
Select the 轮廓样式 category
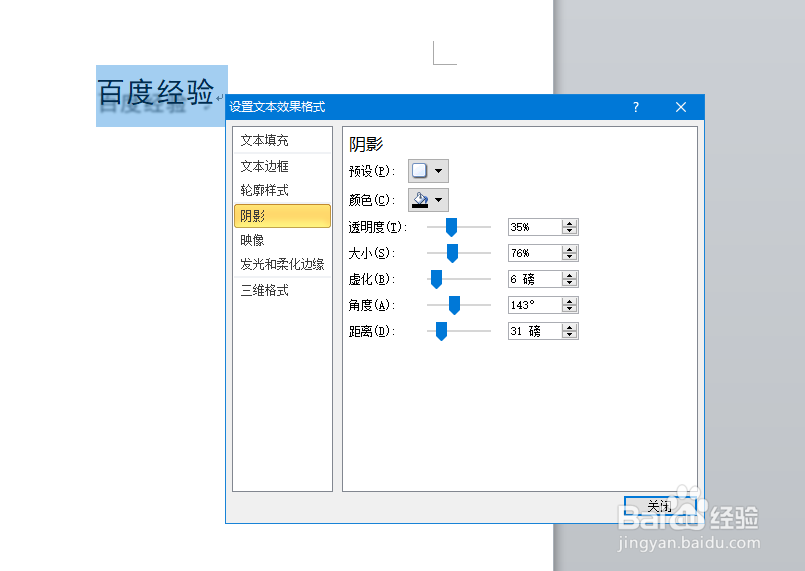coord(282,191)
